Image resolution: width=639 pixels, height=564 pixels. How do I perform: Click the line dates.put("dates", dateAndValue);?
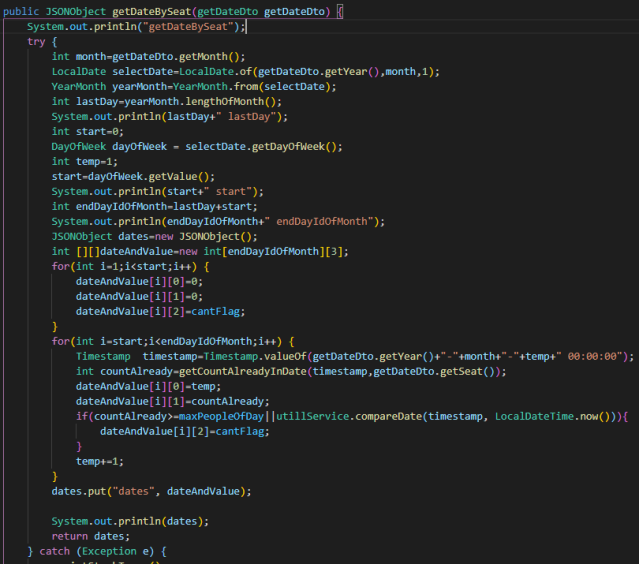pos(151,491)
